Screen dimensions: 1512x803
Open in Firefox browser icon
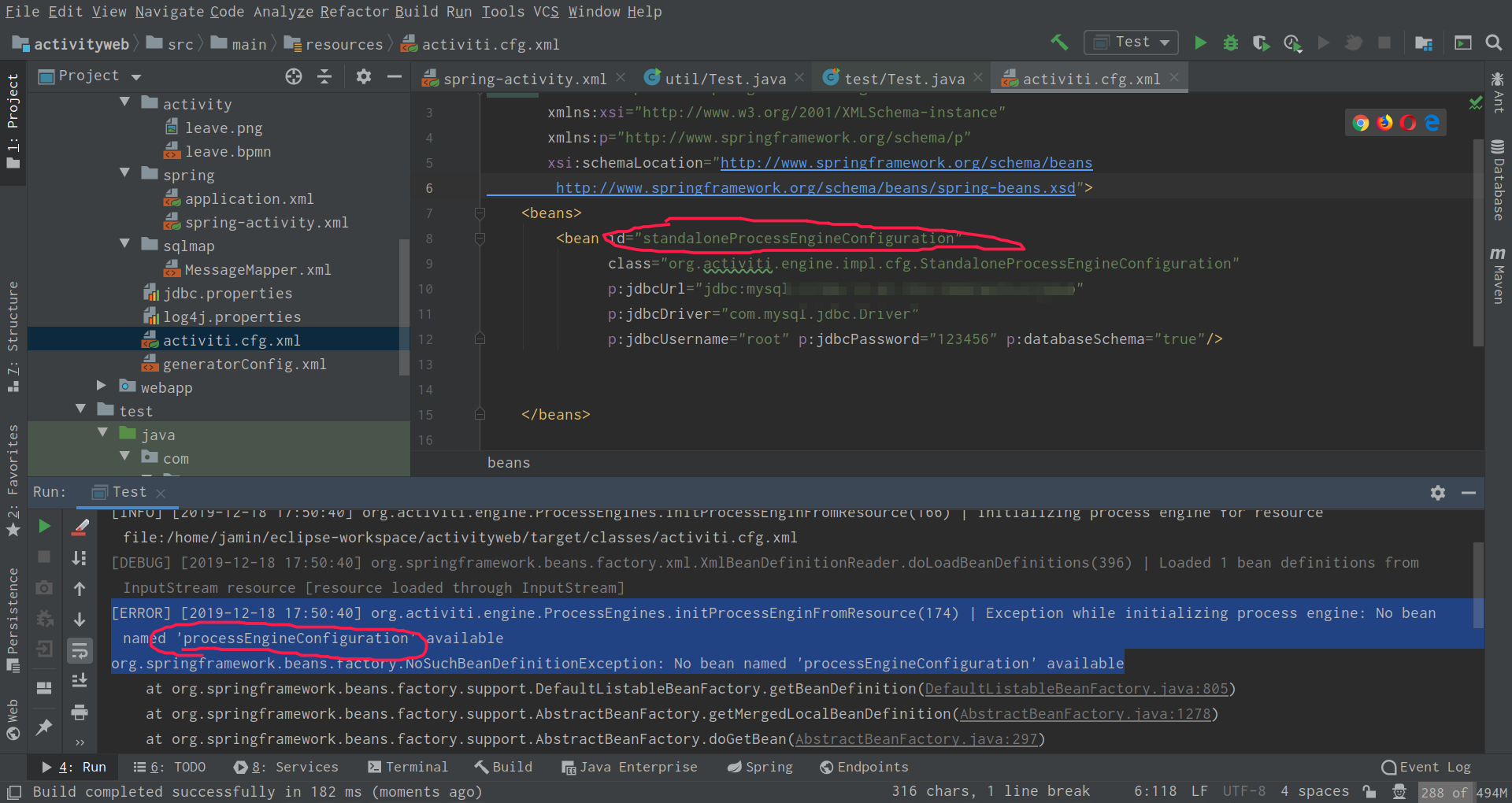[1384, 123]
